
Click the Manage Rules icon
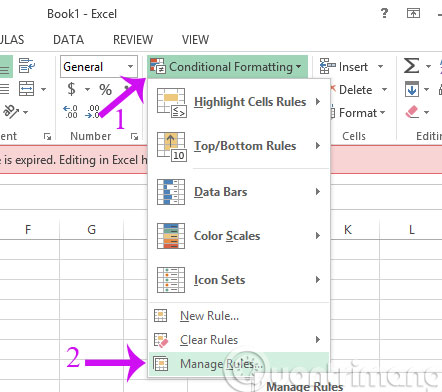coord(161,364)
